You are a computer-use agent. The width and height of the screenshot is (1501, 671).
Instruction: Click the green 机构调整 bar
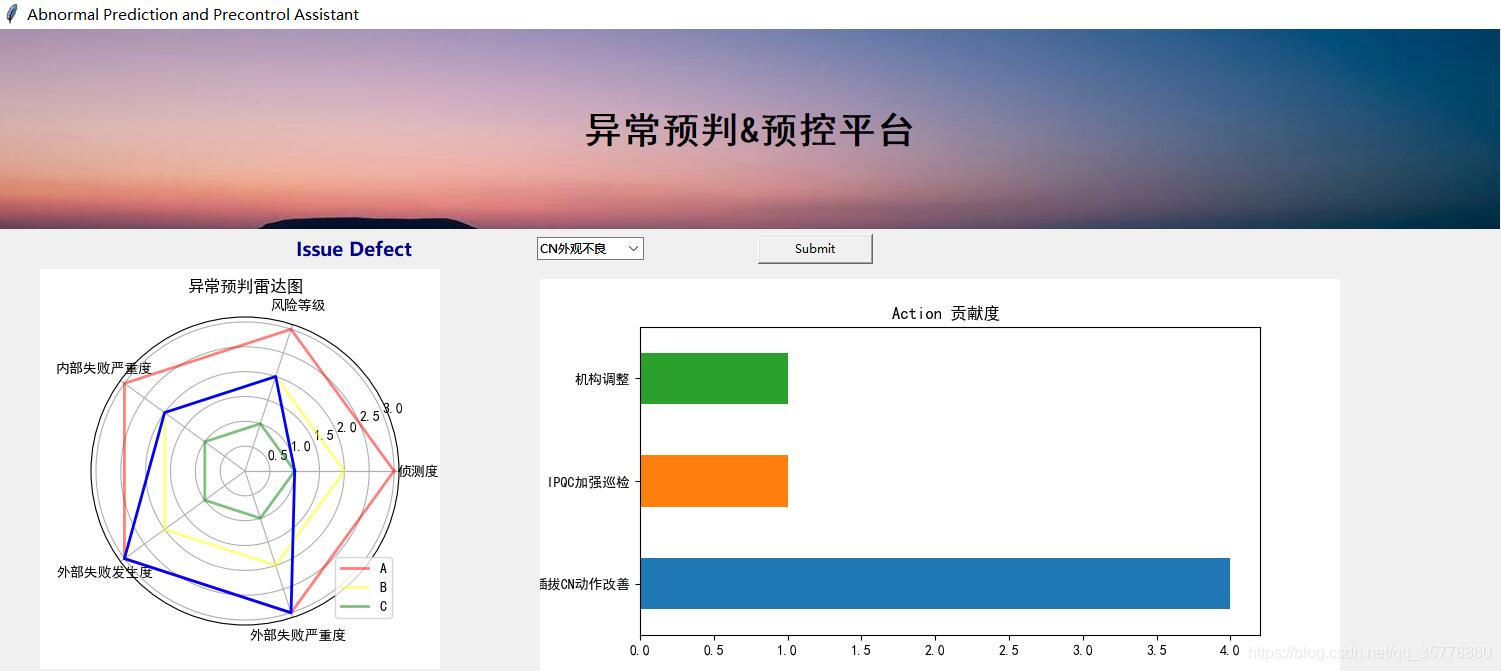coord(714,379)
